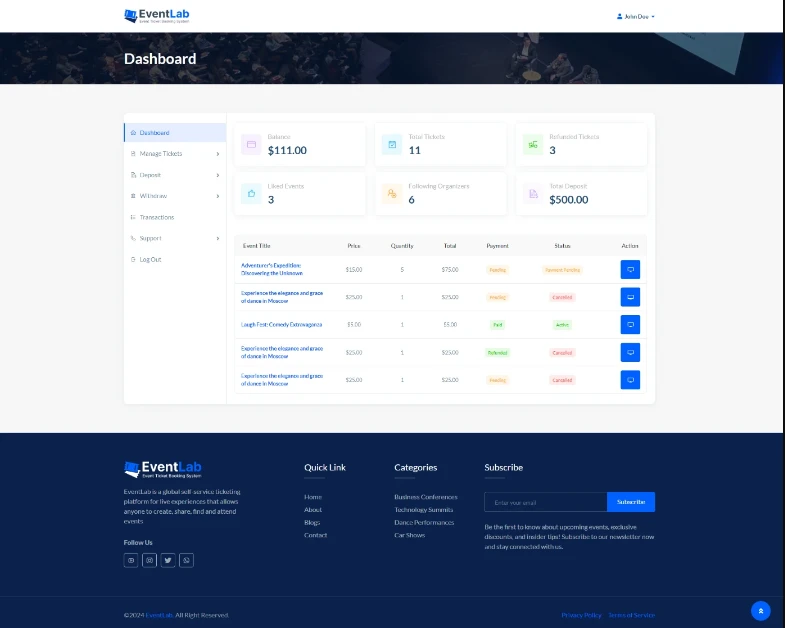Open the John Doe user dropdown
This screenshot has width=785, height=628.
coord(637,16)
